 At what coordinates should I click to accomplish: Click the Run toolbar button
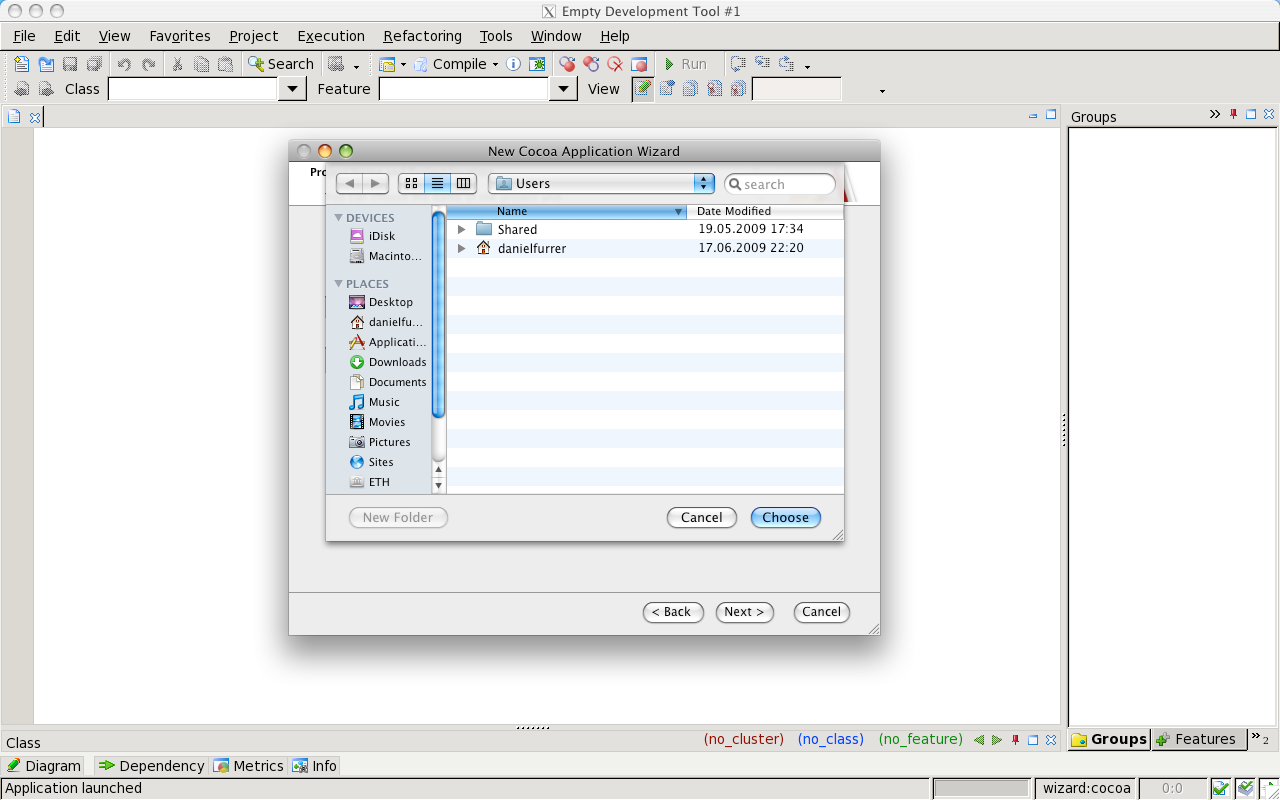pos(686,64)
